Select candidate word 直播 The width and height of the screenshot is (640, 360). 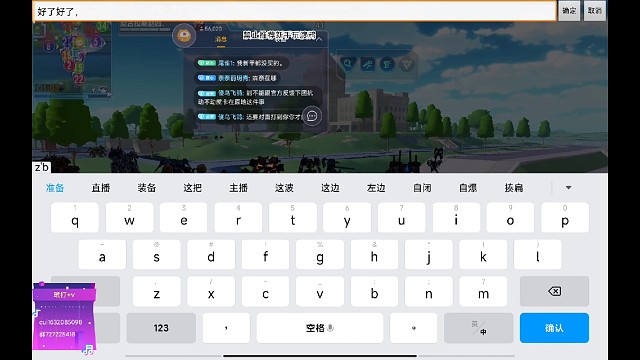click(x=101, y=188)
